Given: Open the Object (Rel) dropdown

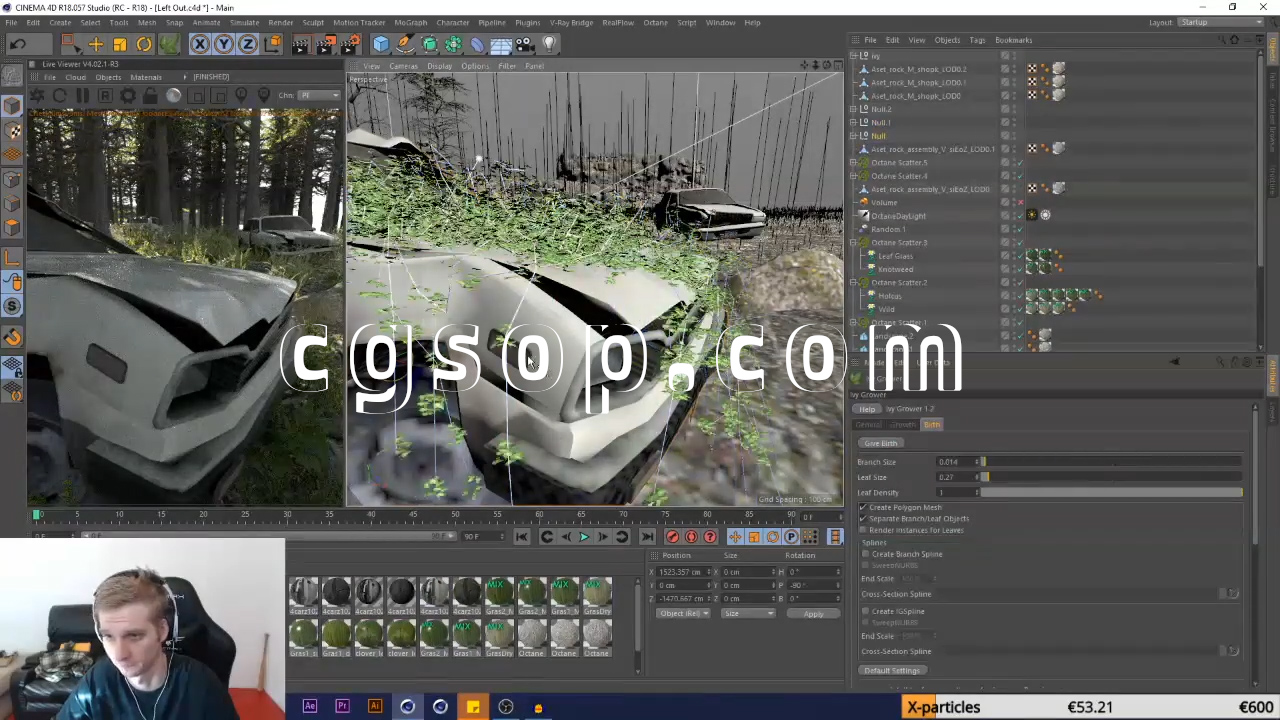Looking at the screenshot, I should pyautogui.click(x=683, y=613).
